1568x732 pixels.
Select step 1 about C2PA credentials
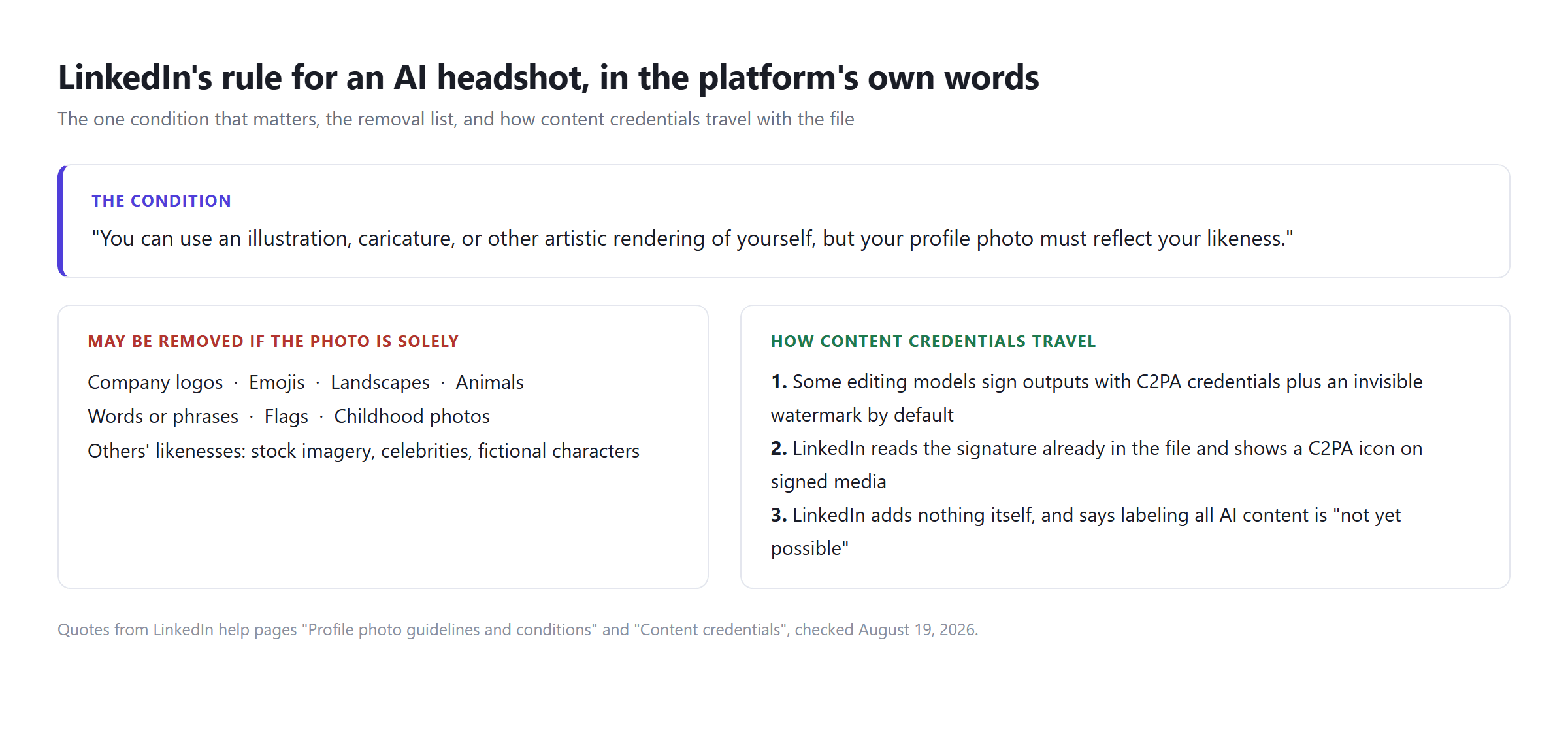(x=1097, y=398)
